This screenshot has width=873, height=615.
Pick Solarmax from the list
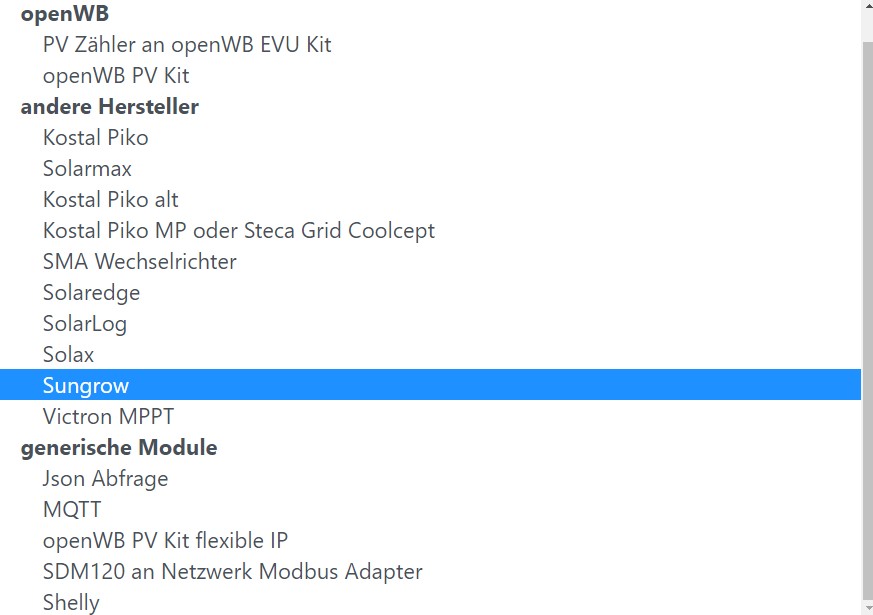coord(88,169)
